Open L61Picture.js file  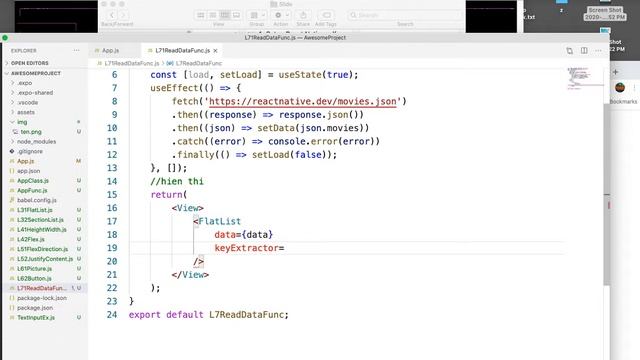click(34, 269)
